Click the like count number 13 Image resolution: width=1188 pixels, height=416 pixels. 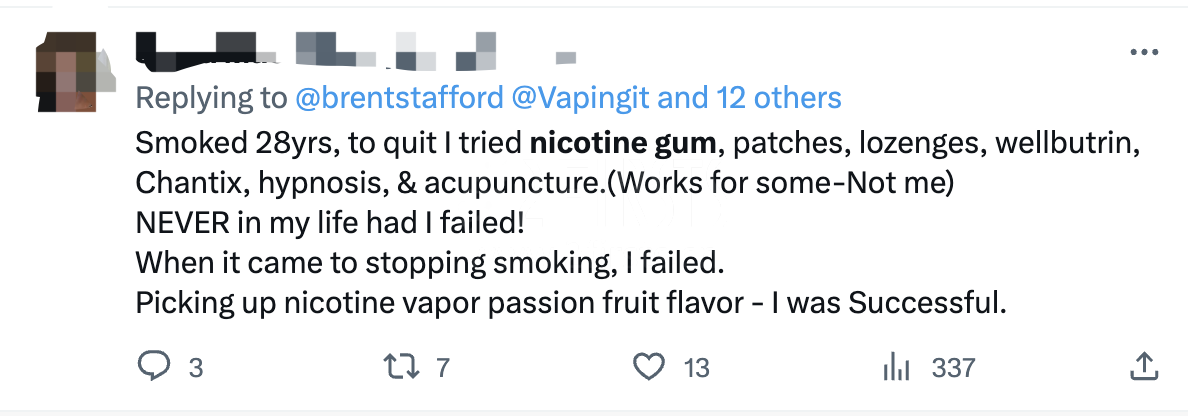click(696, 368)
